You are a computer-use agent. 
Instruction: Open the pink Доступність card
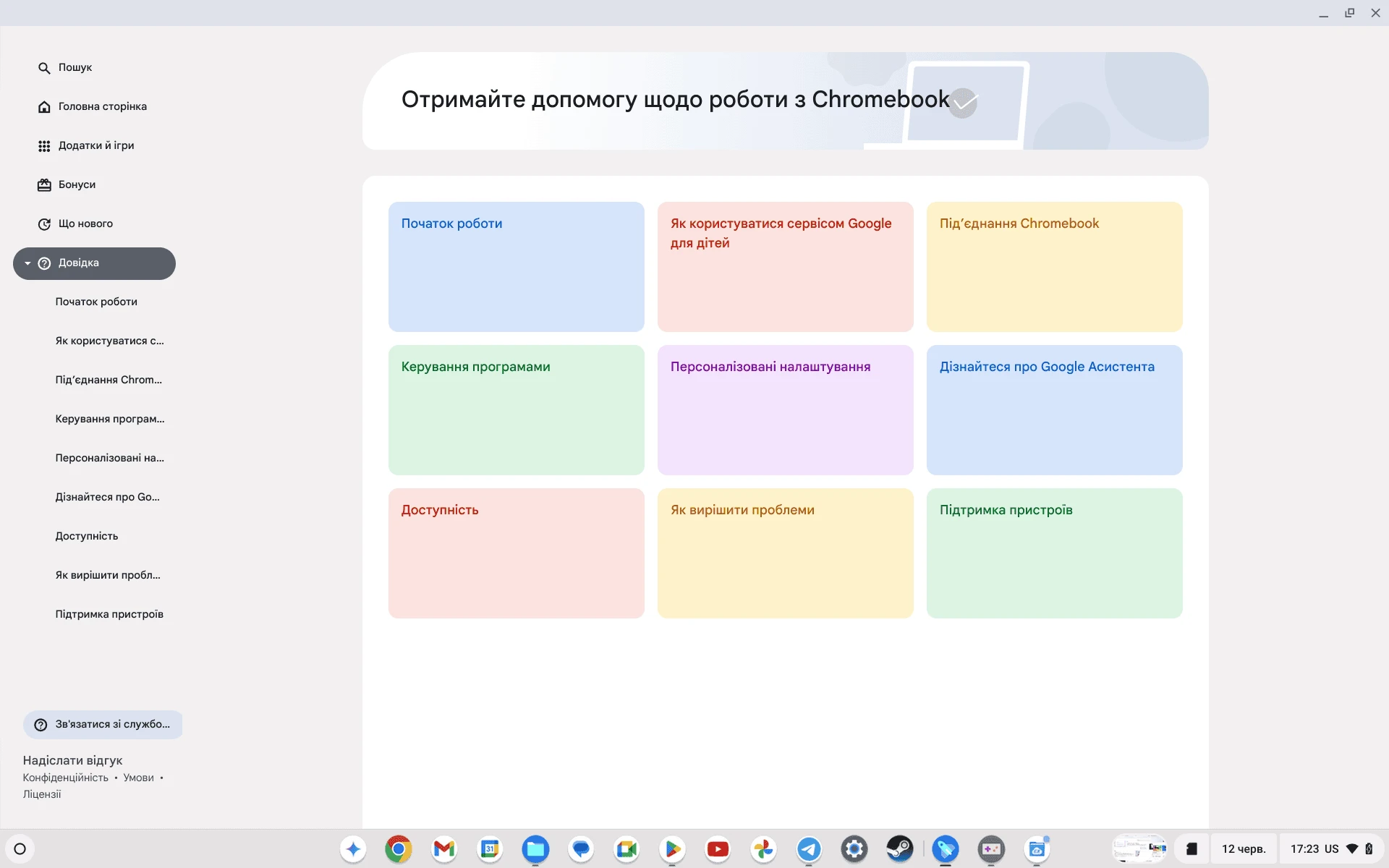point(517,553)
